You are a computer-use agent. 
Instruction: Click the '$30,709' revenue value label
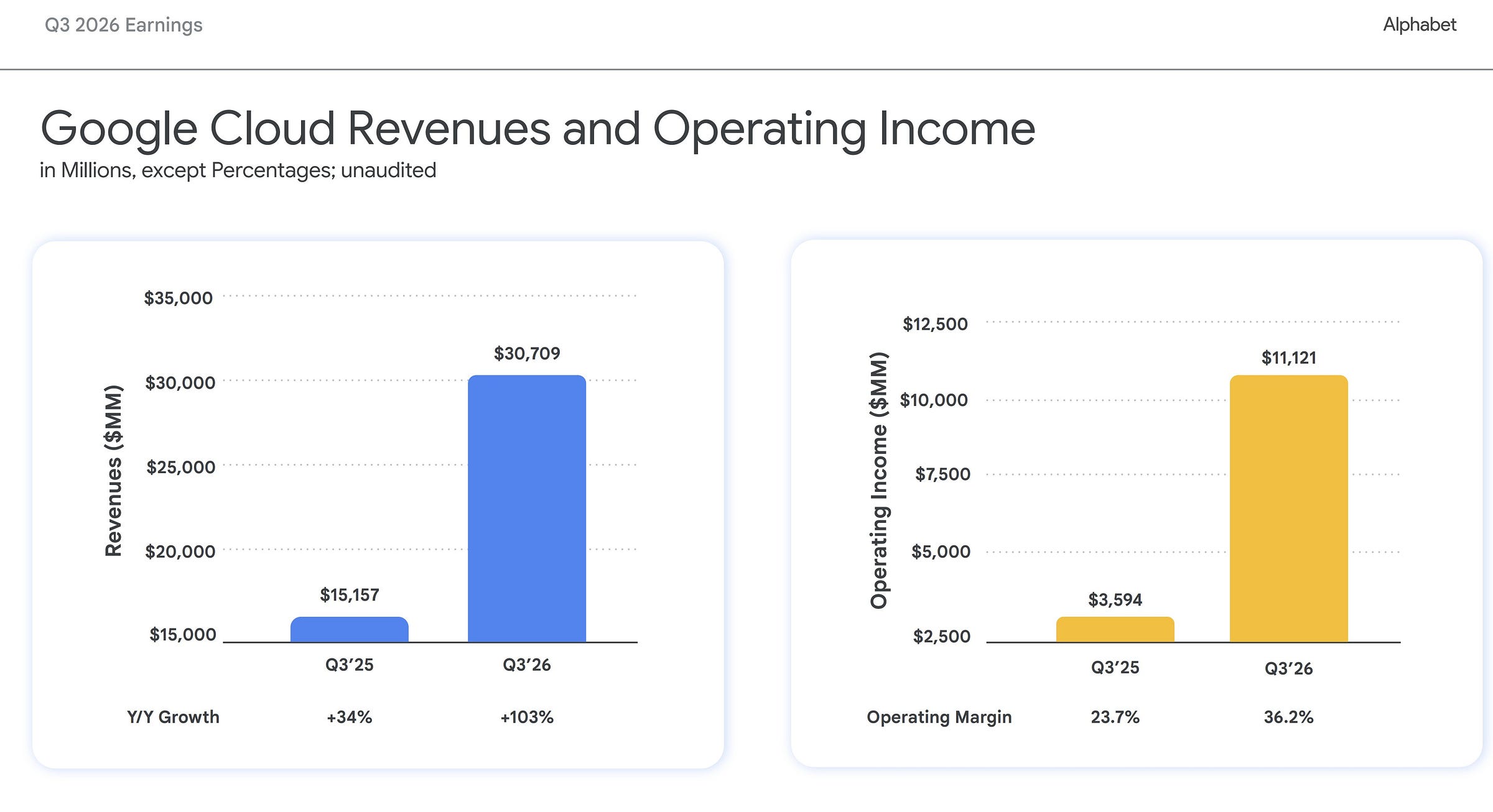527,354
